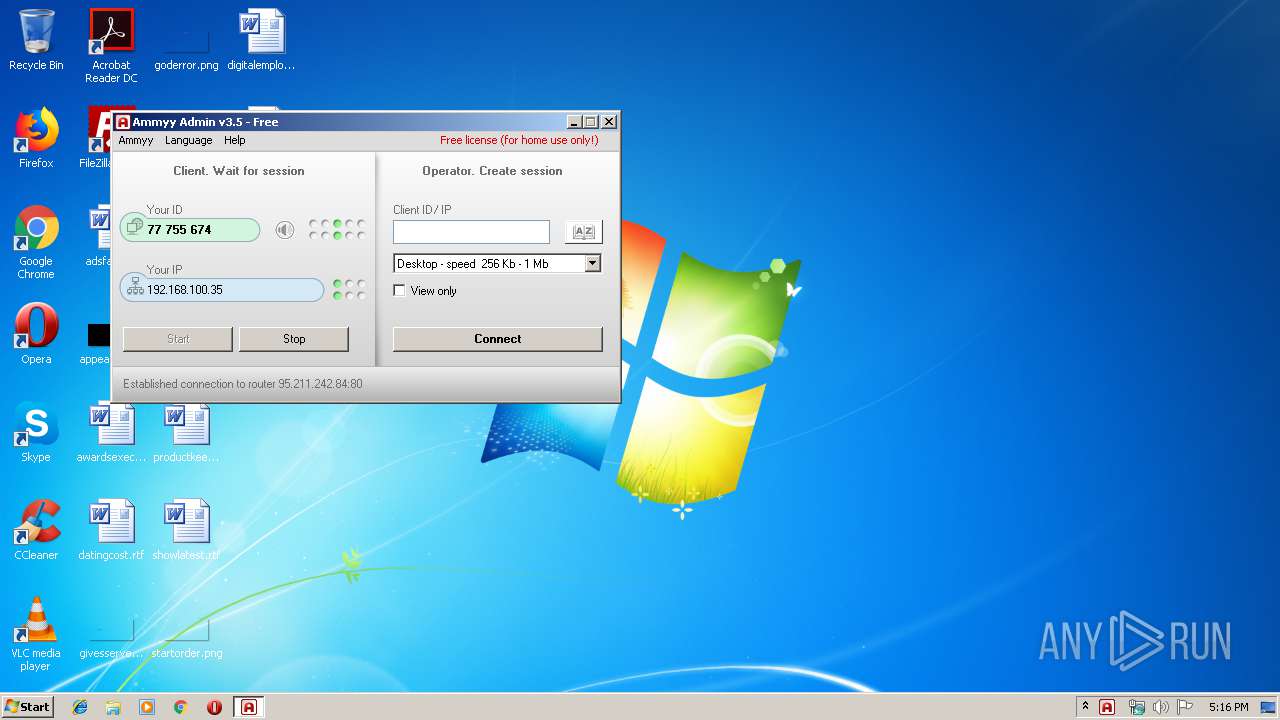Open network status tray icon

click(x=1135, y=707)
